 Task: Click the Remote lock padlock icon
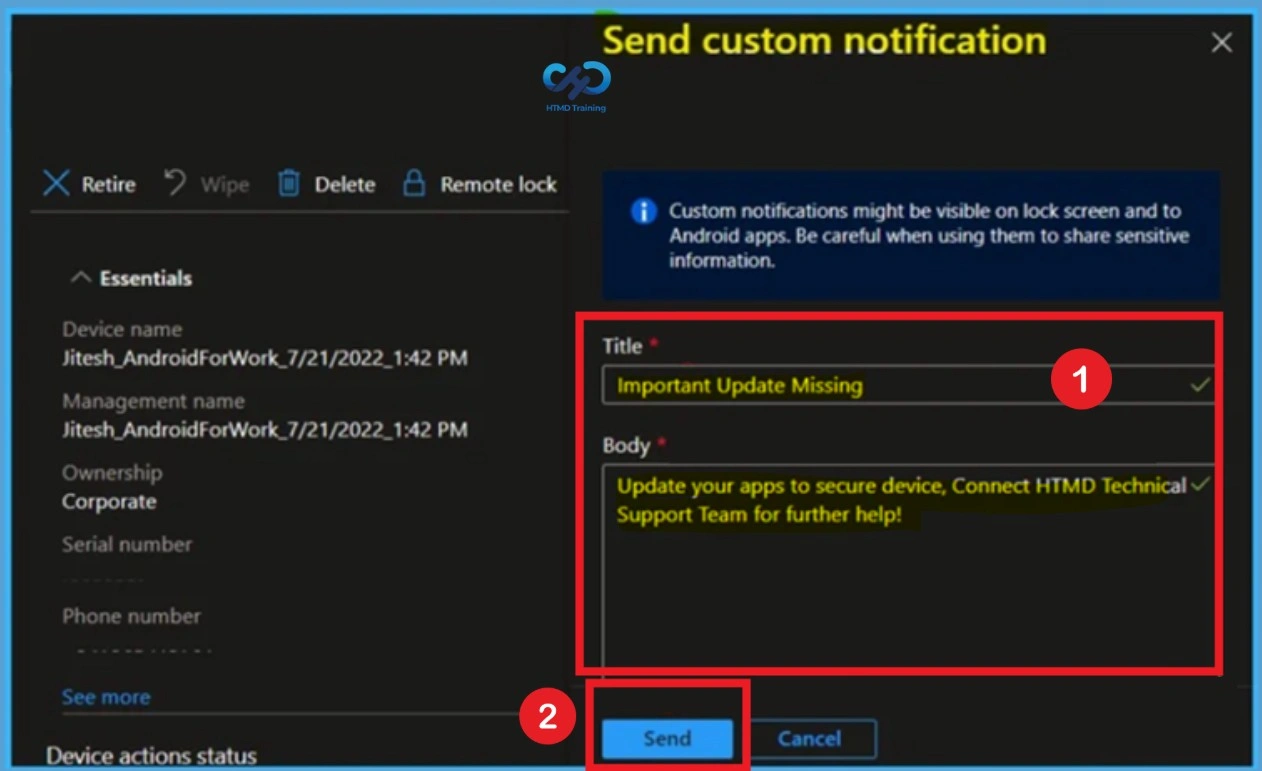coord(414,183)
